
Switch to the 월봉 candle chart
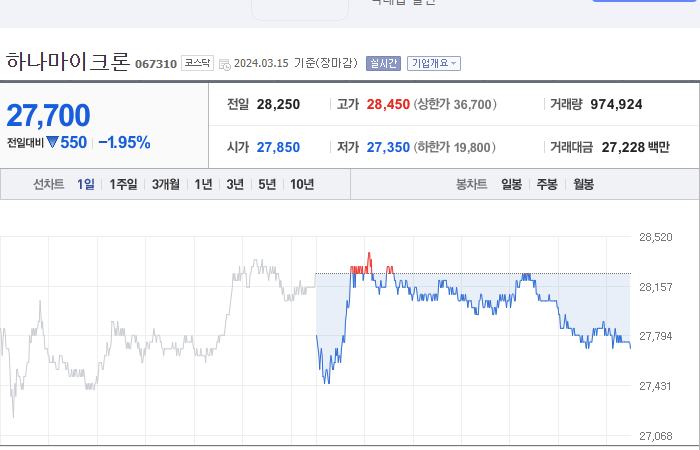click(x=583, y=184)
